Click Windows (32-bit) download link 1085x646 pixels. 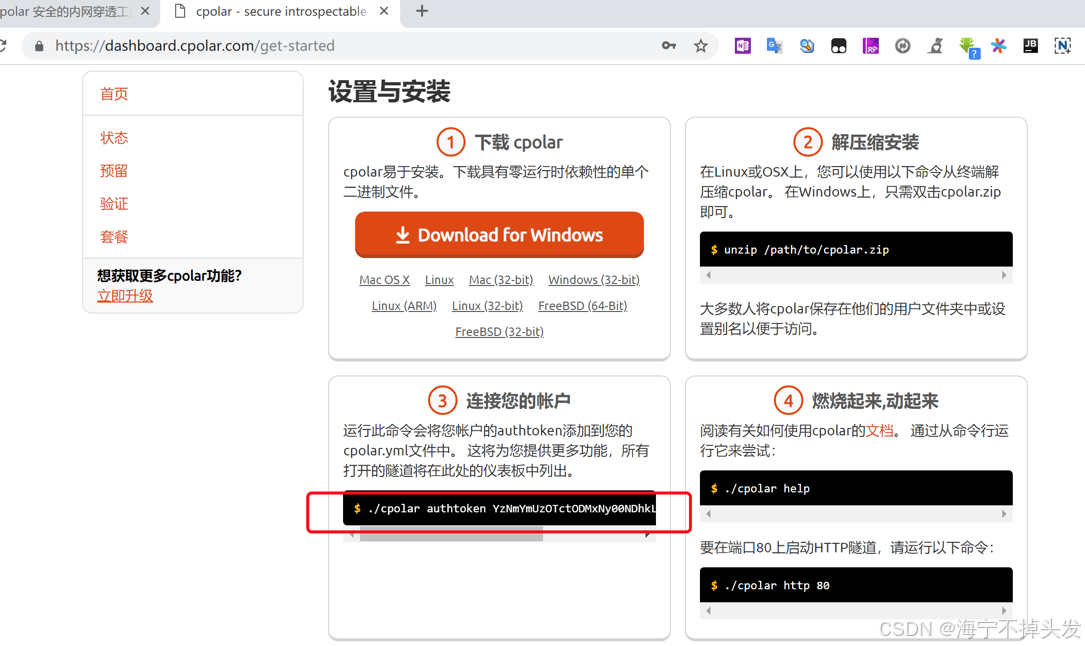click(594, 280)
